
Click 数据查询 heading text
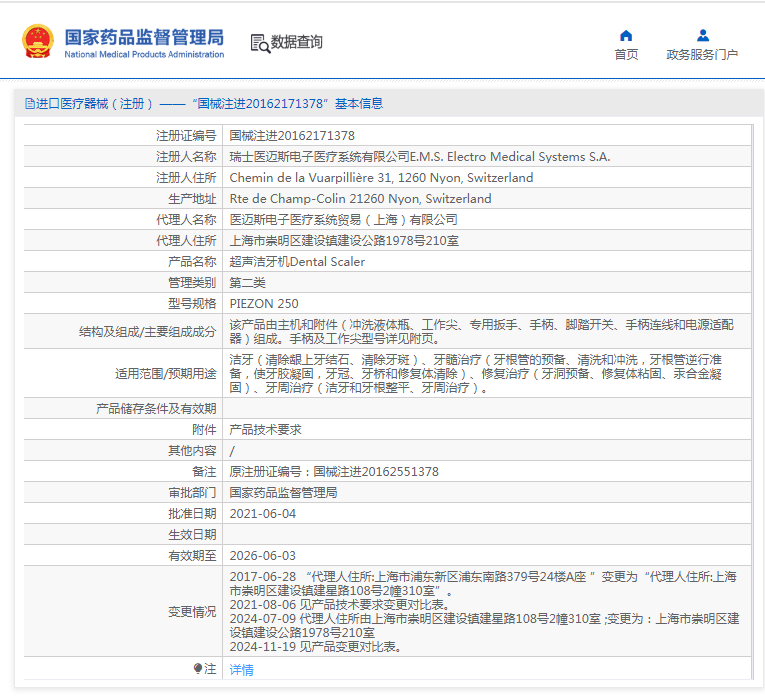[297, 42]
